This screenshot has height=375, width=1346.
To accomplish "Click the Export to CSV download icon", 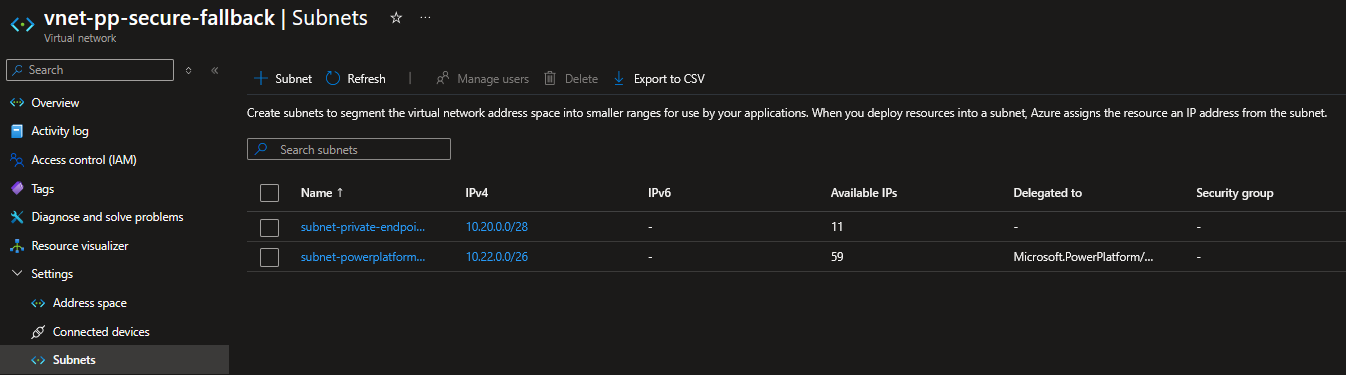I will (619, 78).
